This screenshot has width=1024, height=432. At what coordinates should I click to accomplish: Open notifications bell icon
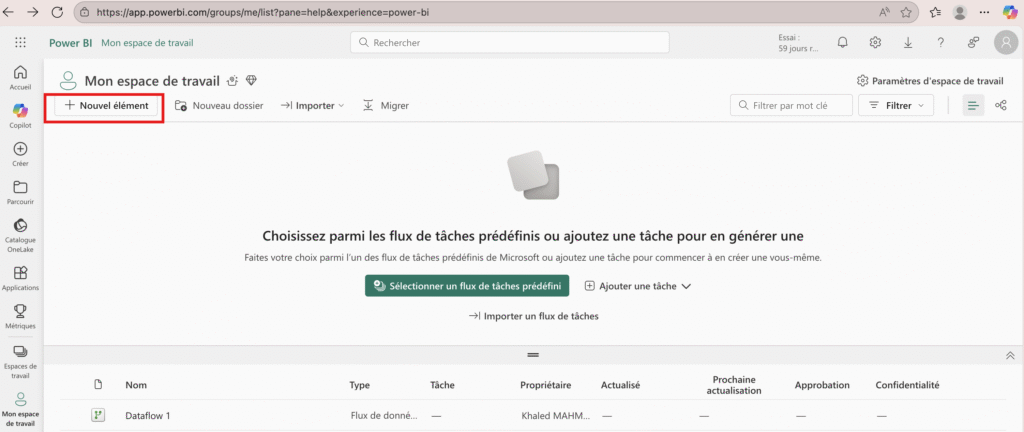pos(842,42)
